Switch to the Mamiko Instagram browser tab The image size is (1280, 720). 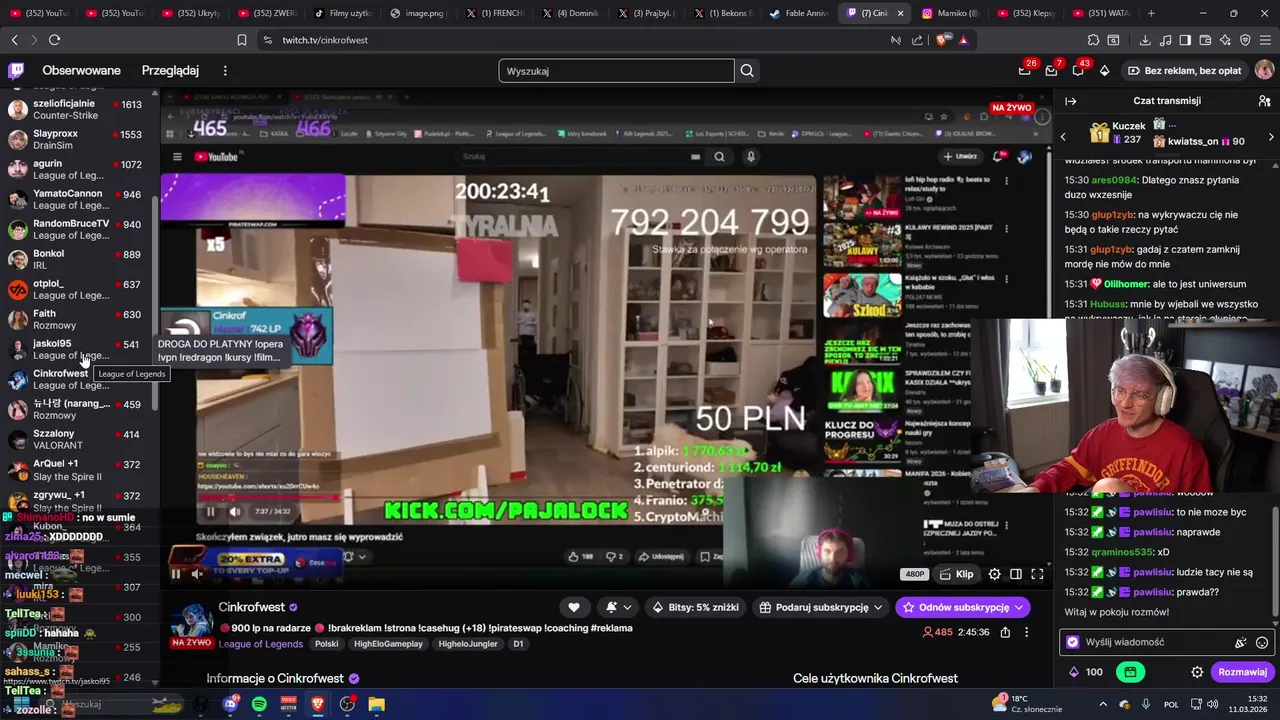pos(950,13)
